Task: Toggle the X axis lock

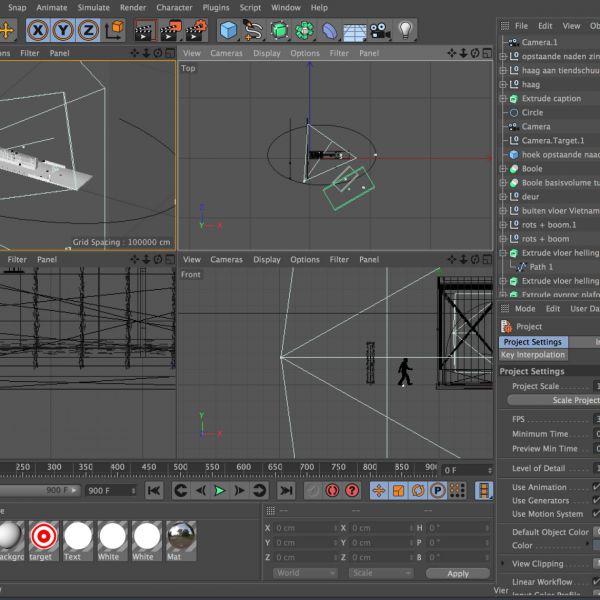Action: click(x=38, y=30)
